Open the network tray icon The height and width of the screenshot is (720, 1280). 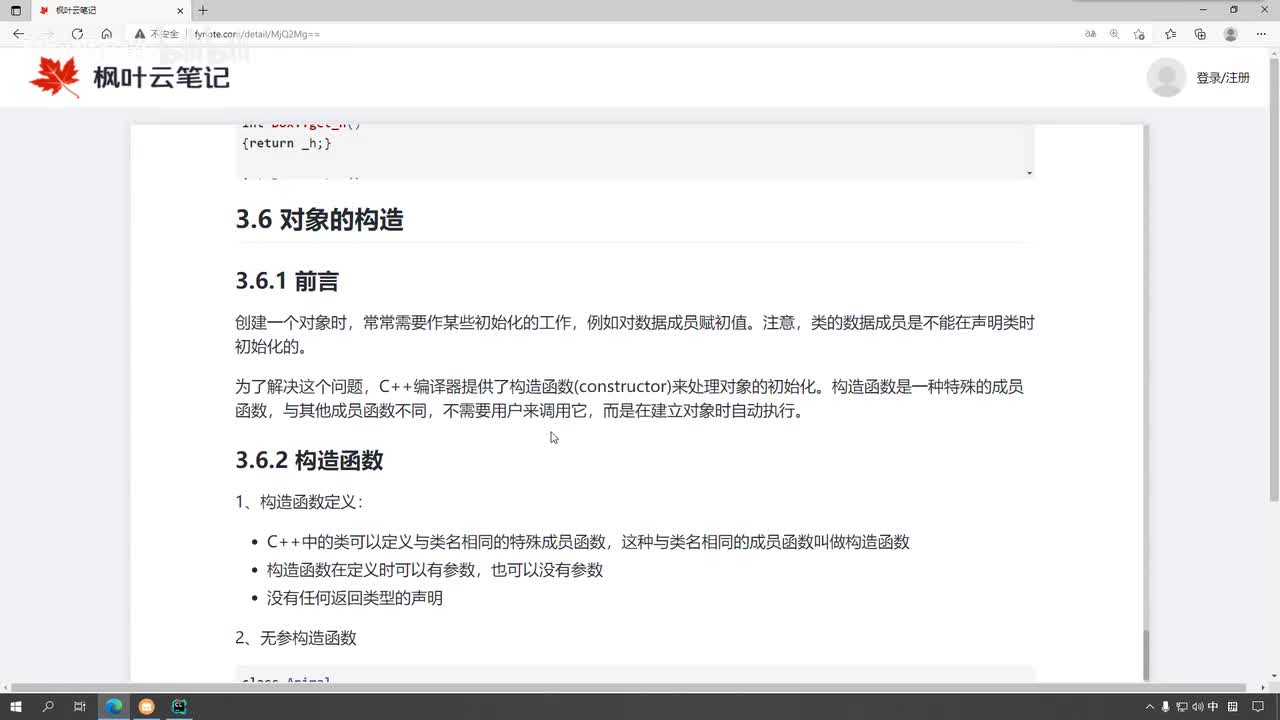(x=1182, y=707)
